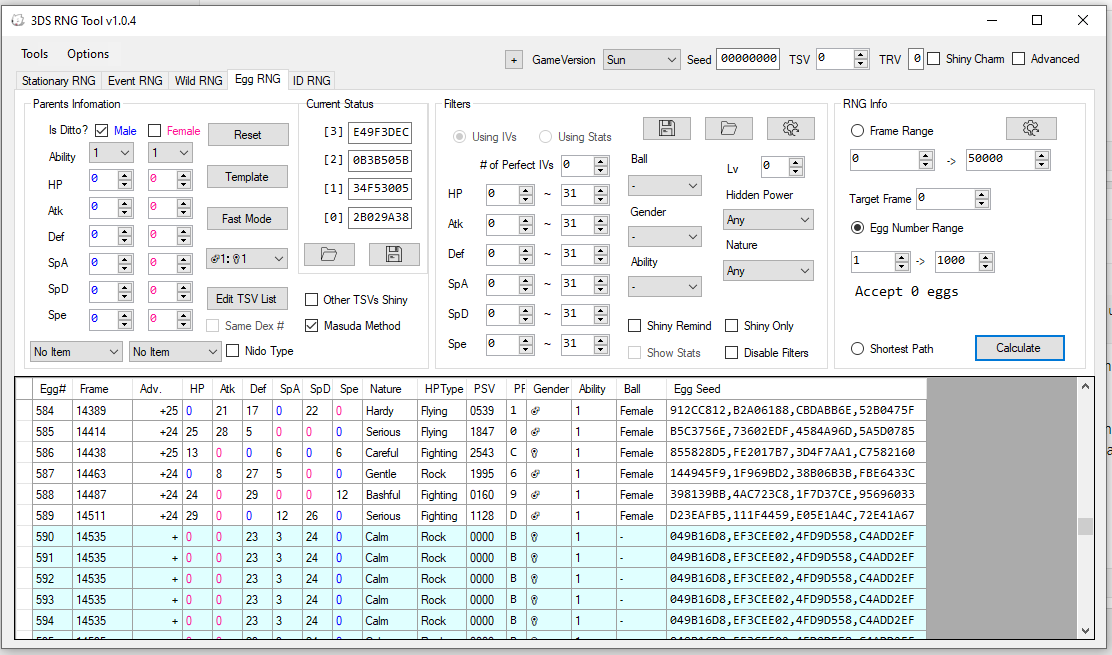Click the gear icon in RNG Info
1112x655 pixels.
[1030, 128]
